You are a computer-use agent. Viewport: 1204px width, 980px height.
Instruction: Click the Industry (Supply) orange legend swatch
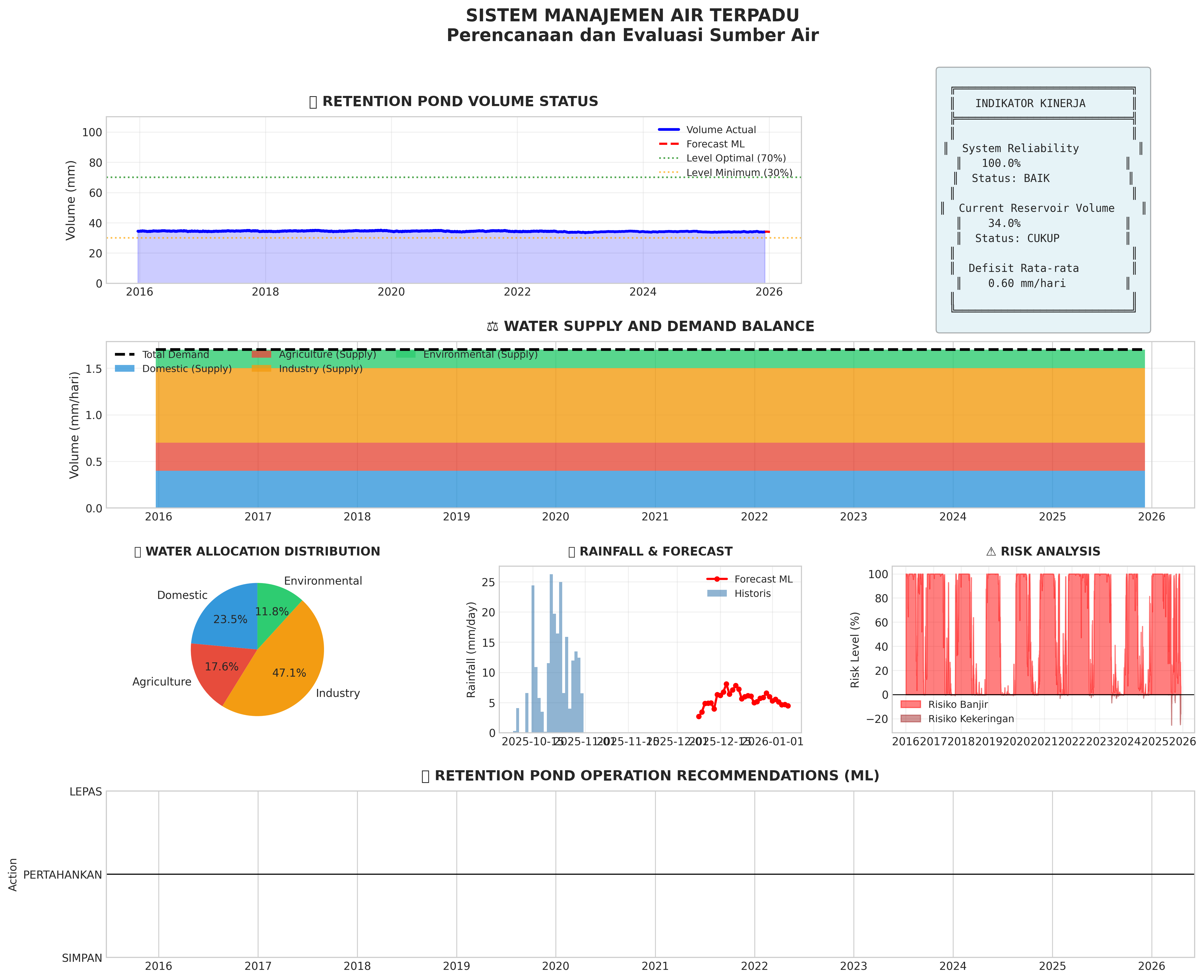tap(261, 369)
